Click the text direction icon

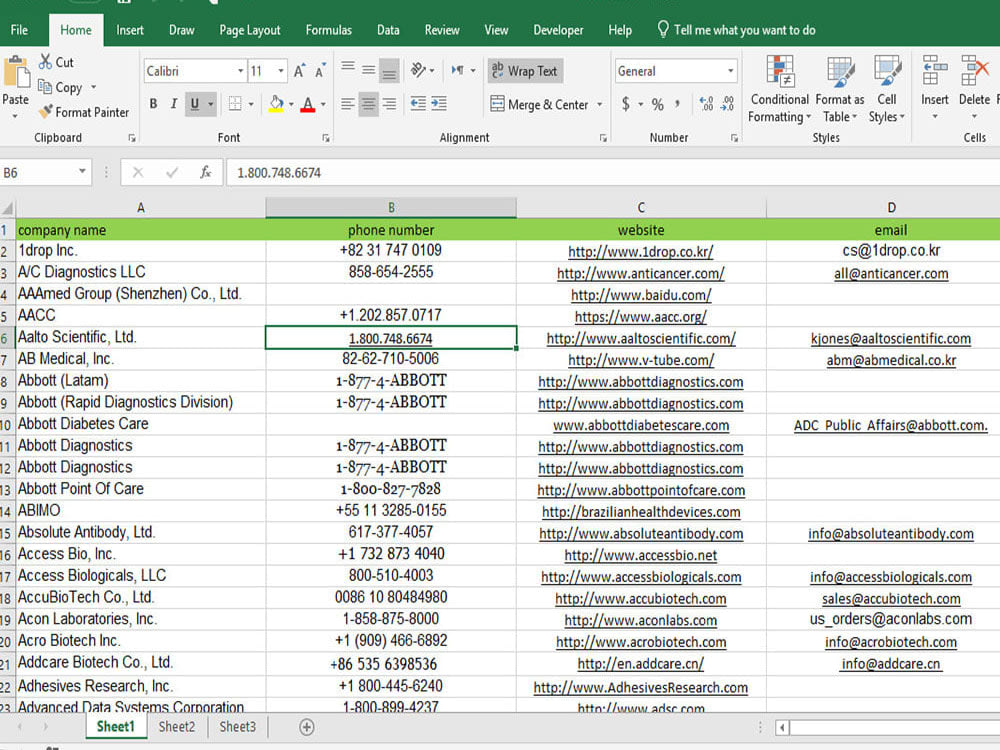click(x=458, y=70)
